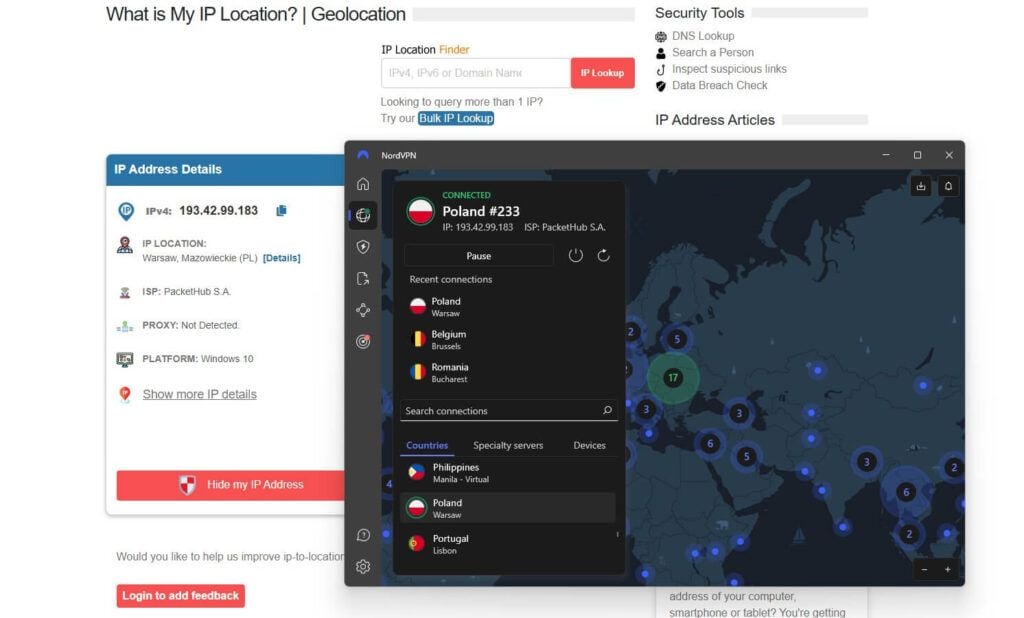Open the notifications bell icon
1024x618 pixels.
(948, 186)
